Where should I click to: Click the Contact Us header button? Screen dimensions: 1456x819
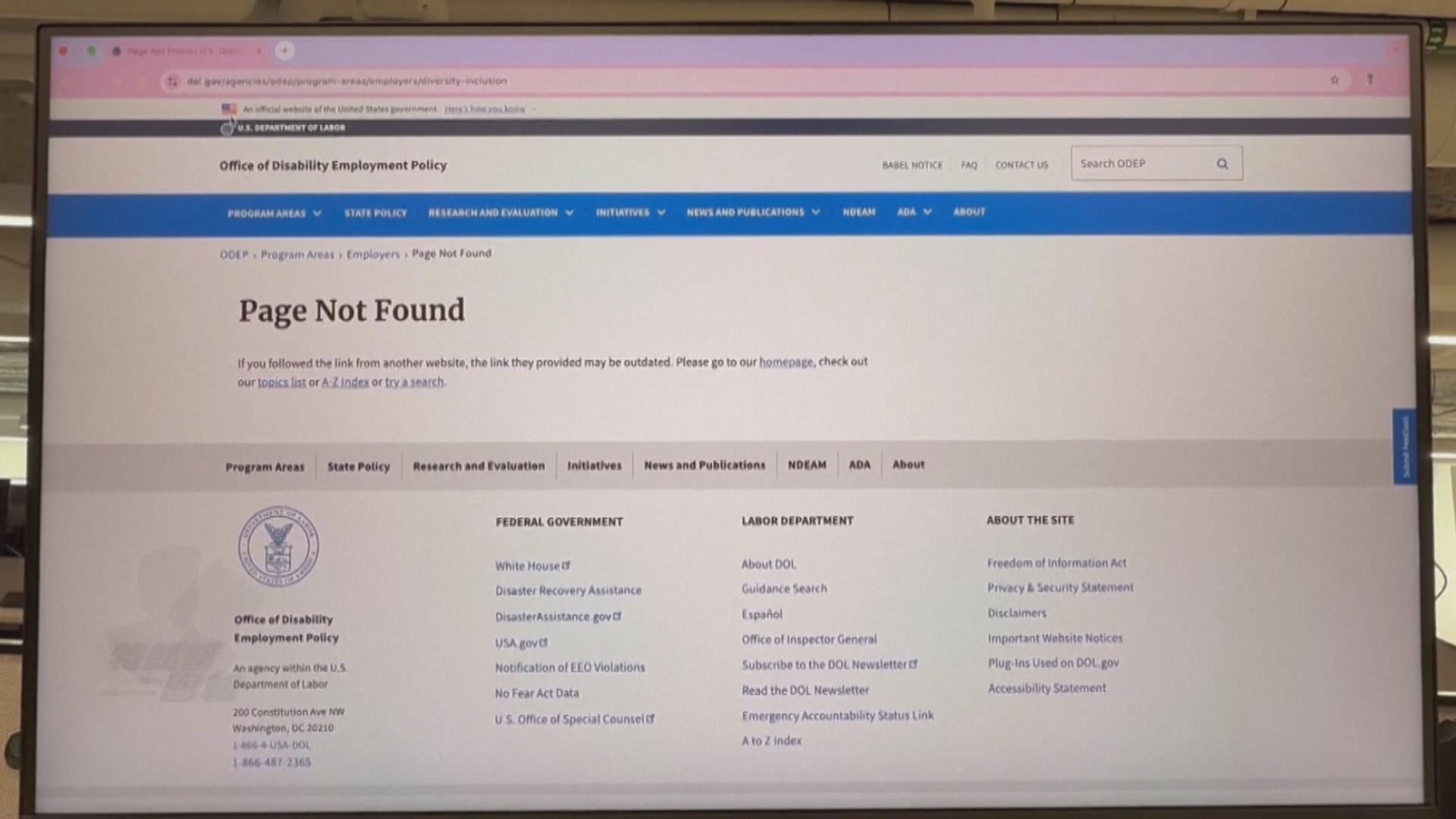coord(1022,165)
